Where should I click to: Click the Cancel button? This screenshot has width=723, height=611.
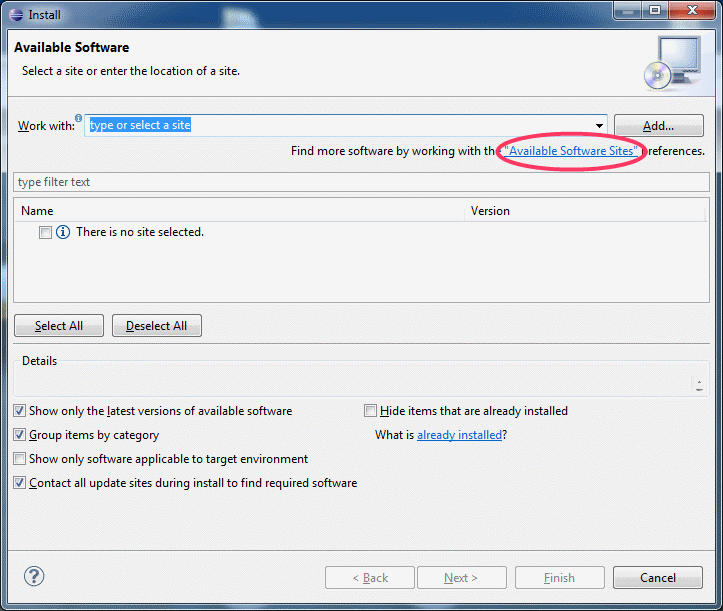[x=658, y=577]
